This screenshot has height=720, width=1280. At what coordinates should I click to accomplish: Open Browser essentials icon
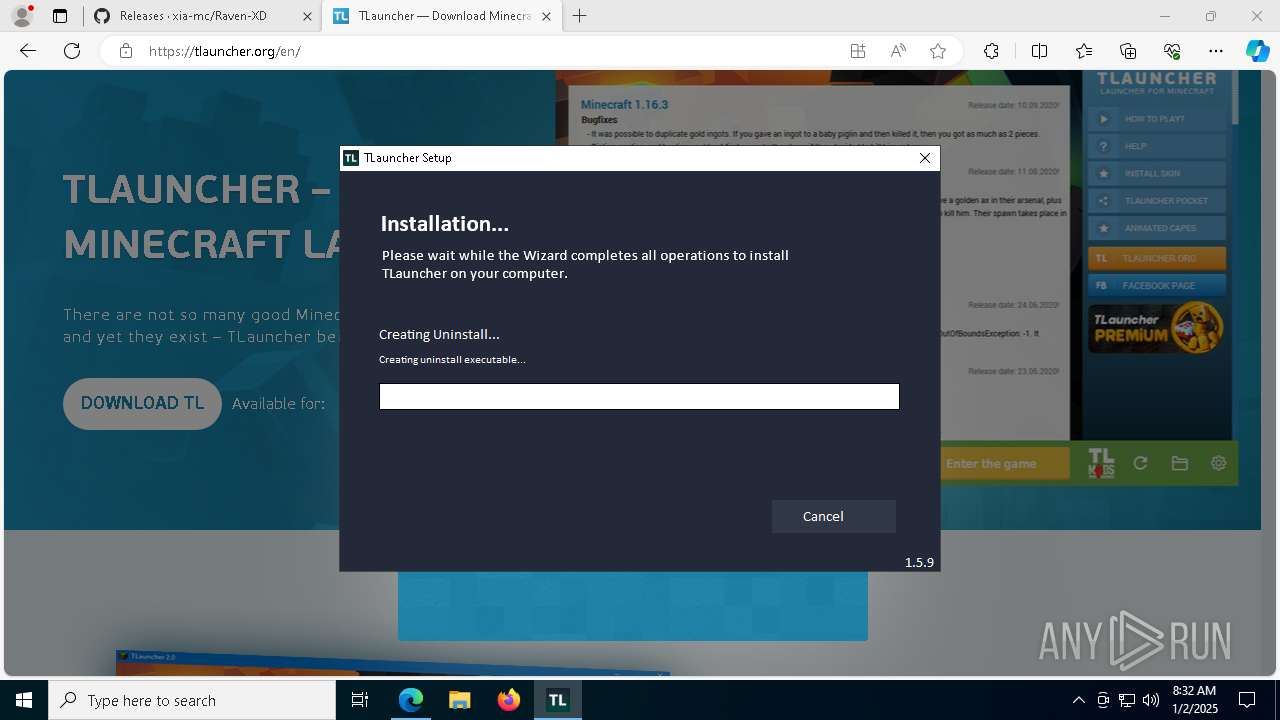pos(1172,51)
